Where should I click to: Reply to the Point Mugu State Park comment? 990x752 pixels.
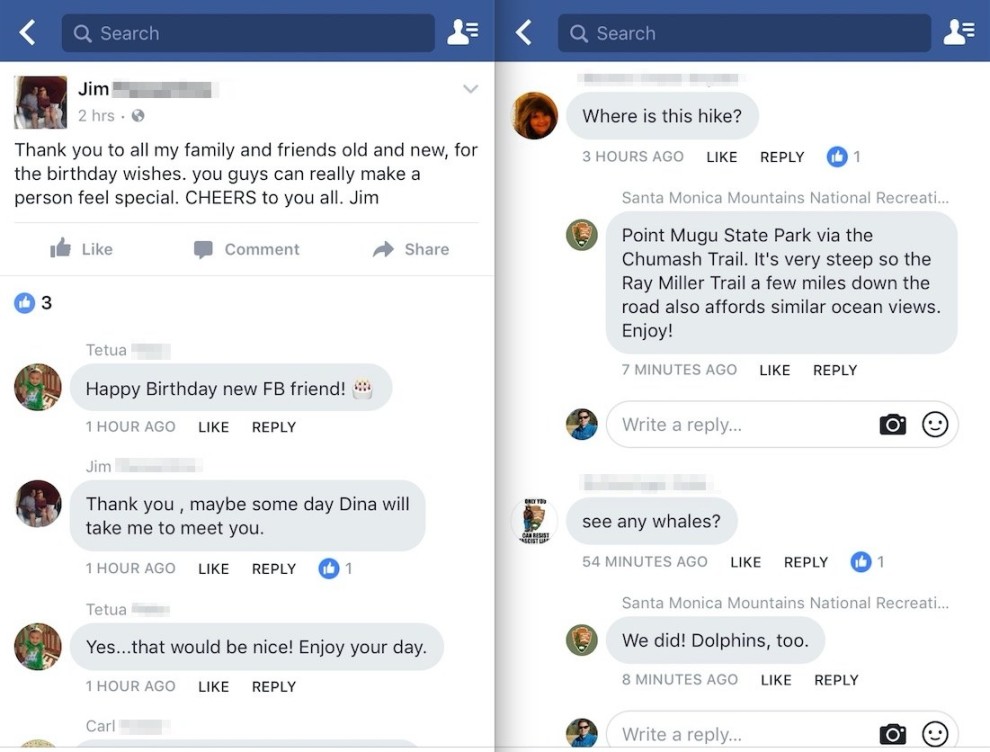tap(834, 370)
